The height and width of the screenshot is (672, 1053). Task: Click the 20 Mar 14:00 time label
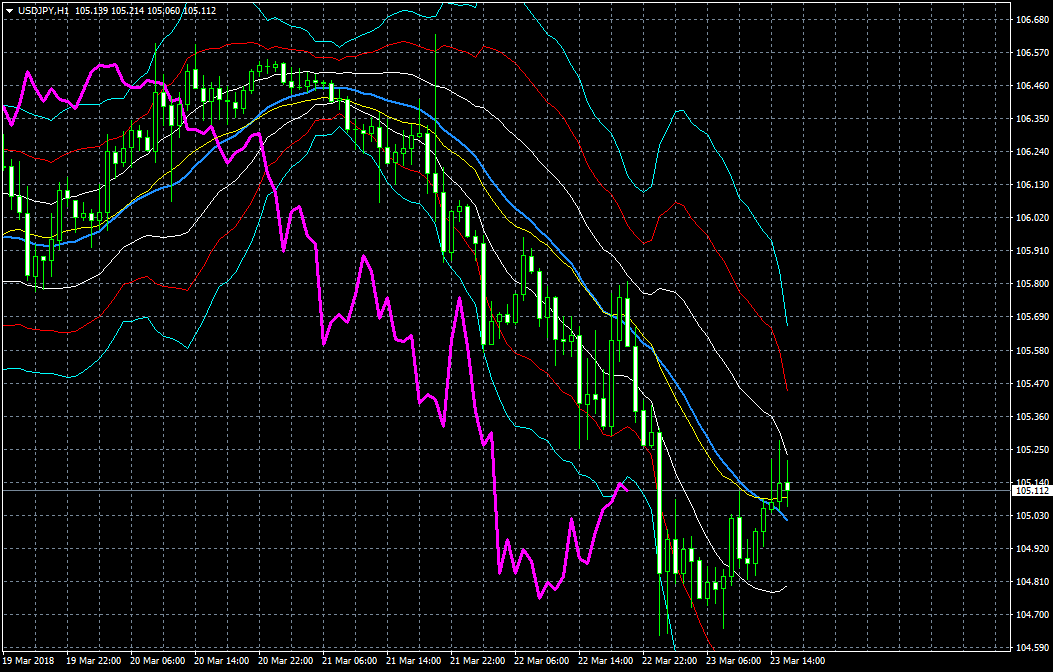(221, 662)
